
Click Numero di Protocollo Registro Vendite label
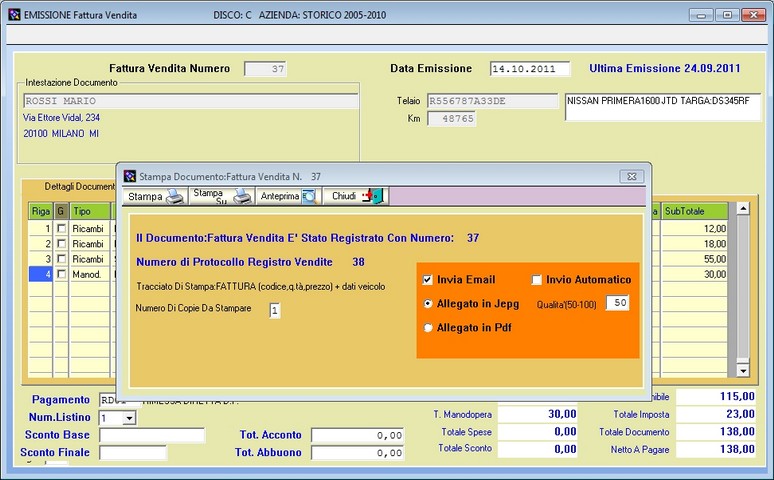pyautogui.click(x=234, y=262)
